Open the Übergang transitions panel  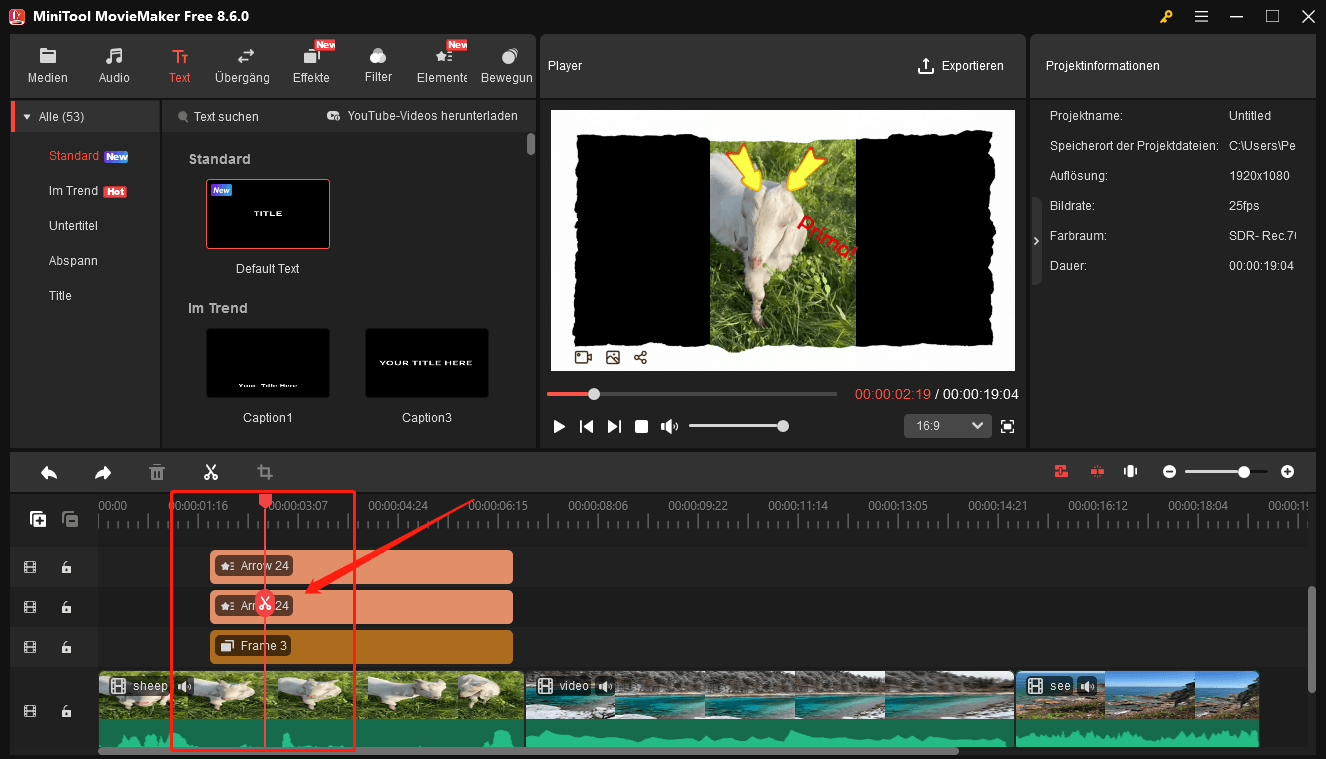point(240,65)
